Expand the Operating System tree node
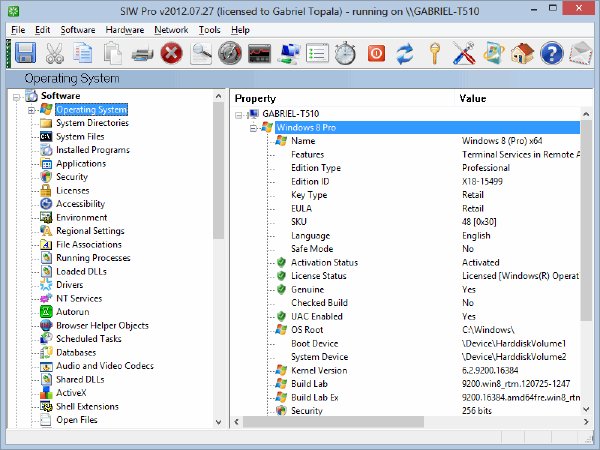600x450 pixels. tap(31, 111)
